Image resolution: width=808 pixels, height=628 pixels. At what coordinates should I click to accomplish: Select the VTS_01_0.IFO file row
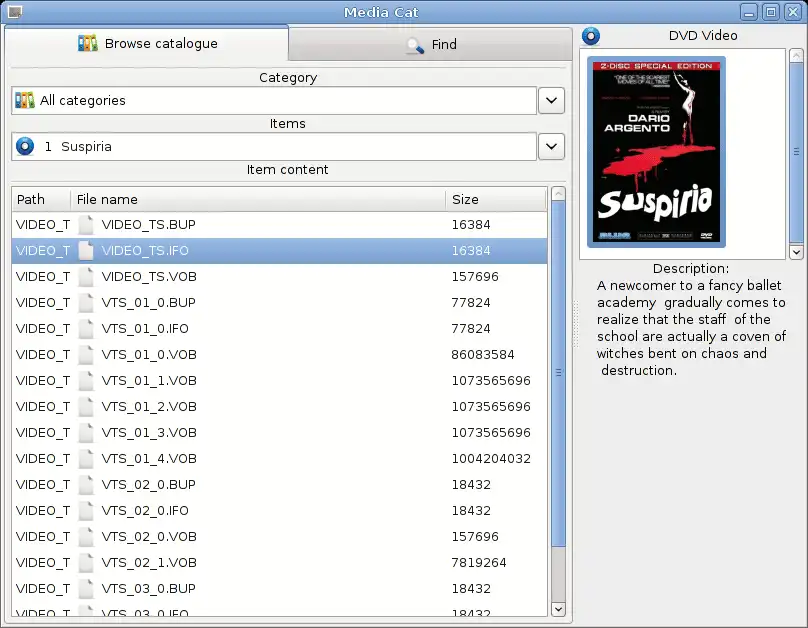pos(279,329)
